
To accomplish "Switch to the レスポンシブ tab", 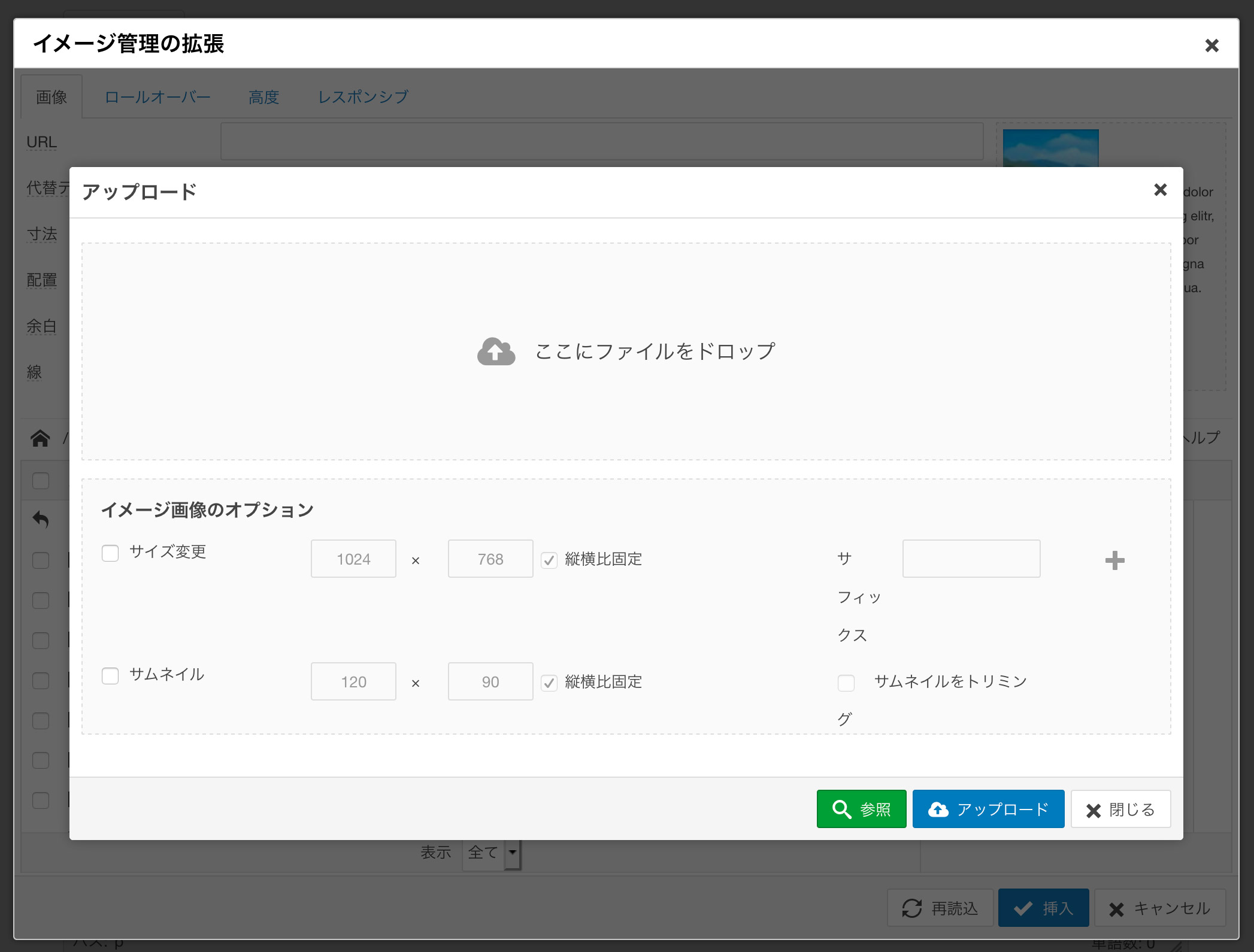I will pos(363,97).
